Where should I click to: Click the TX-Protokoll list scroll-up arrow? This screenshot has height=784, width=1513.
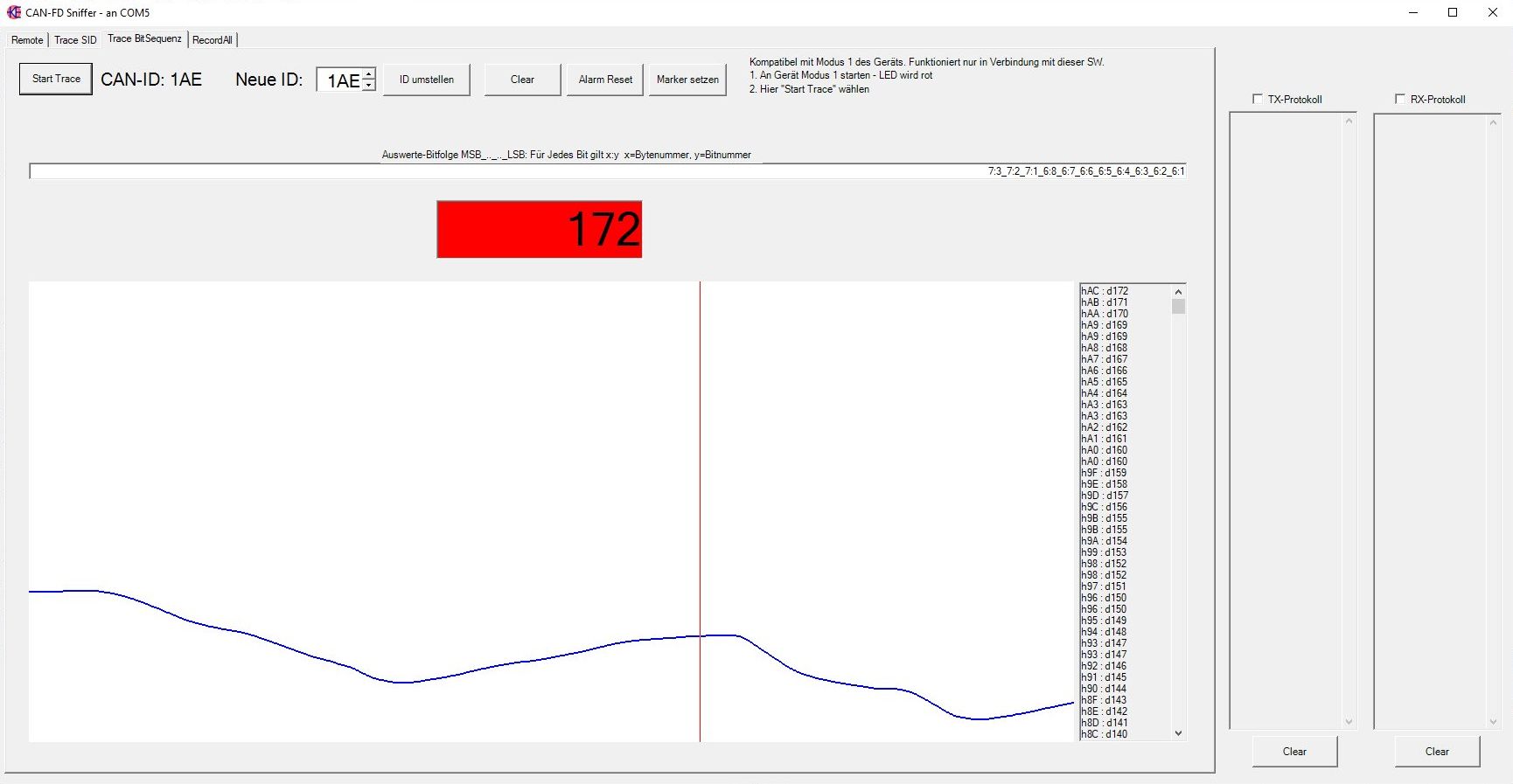pos(1349,121)
